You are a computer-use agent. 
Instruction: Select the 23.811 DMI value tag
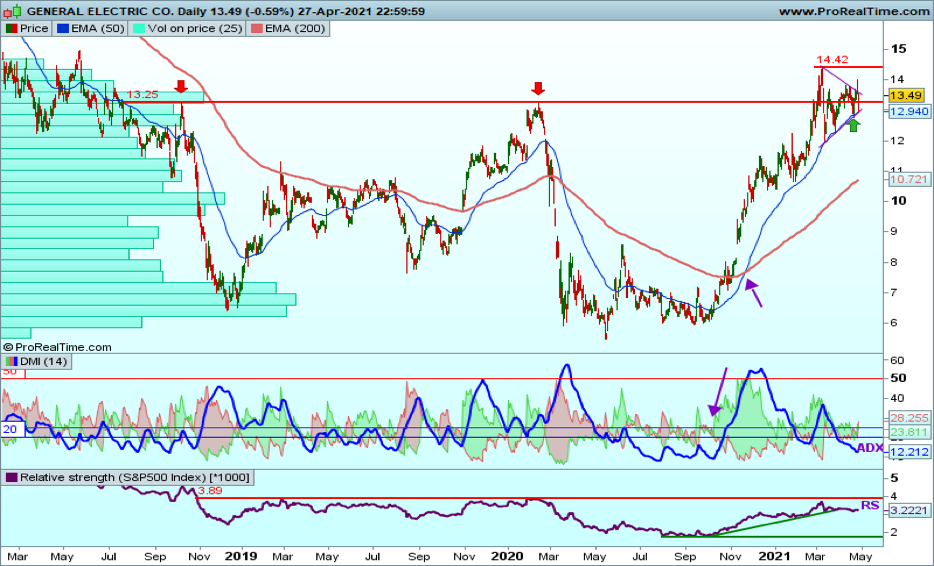tap(909, 433)
